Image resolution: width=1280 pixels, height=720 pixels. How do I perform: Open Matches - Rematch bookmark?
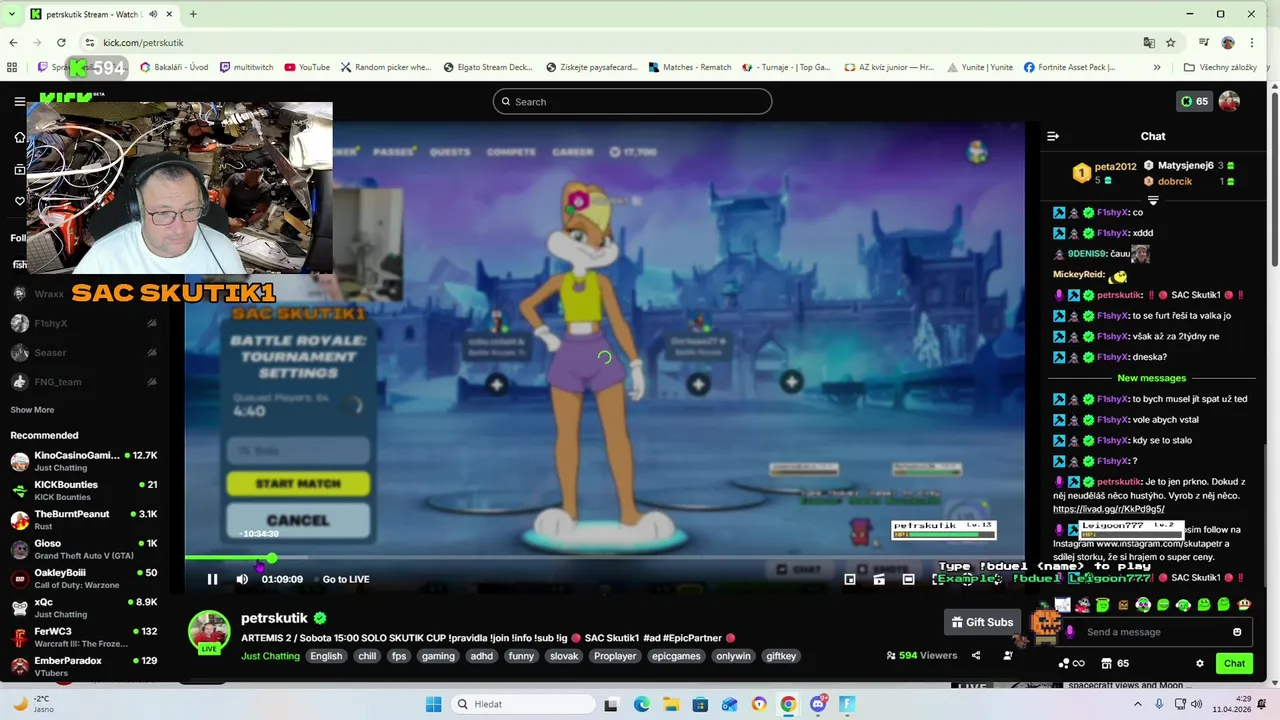pos(689,67)
